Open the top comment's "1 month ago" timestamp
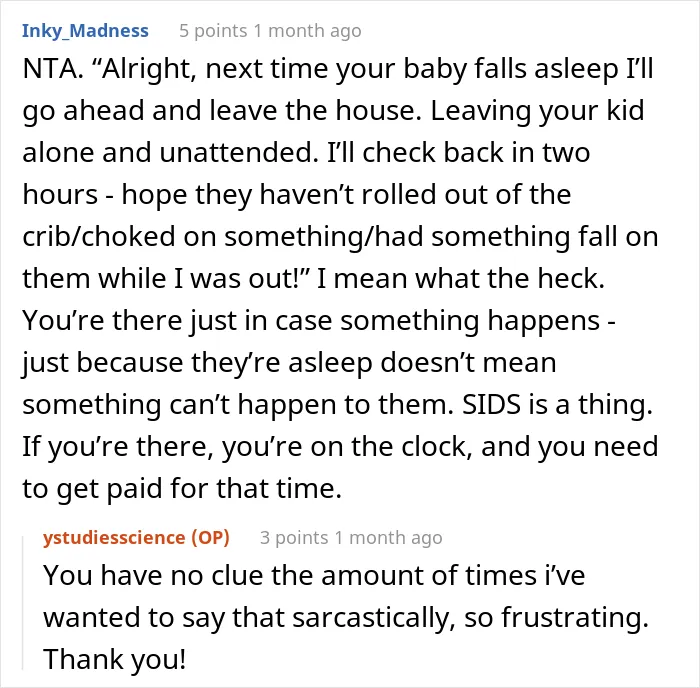 [x=308, y=31]
